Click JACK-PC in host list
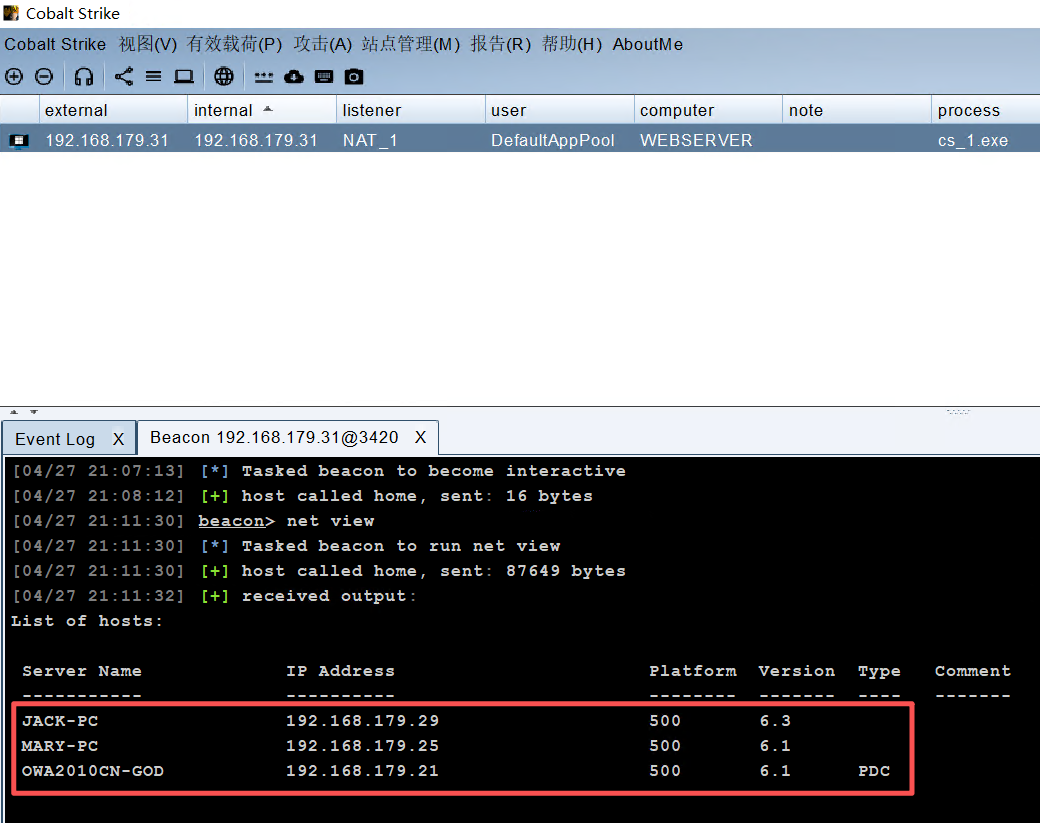This screenshot has height=823, width=1040. click(x=60, y=721)
